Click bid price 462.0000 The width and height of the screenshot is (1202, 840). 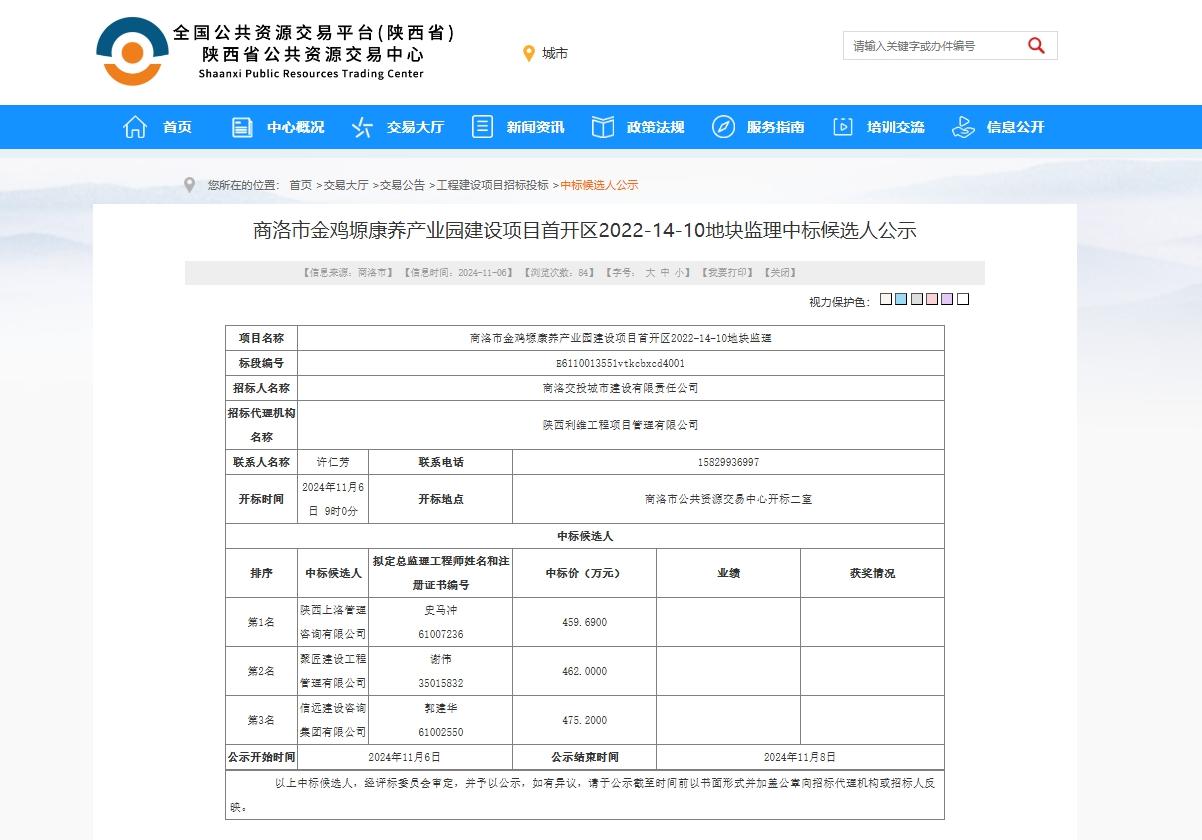pos(585,671)
